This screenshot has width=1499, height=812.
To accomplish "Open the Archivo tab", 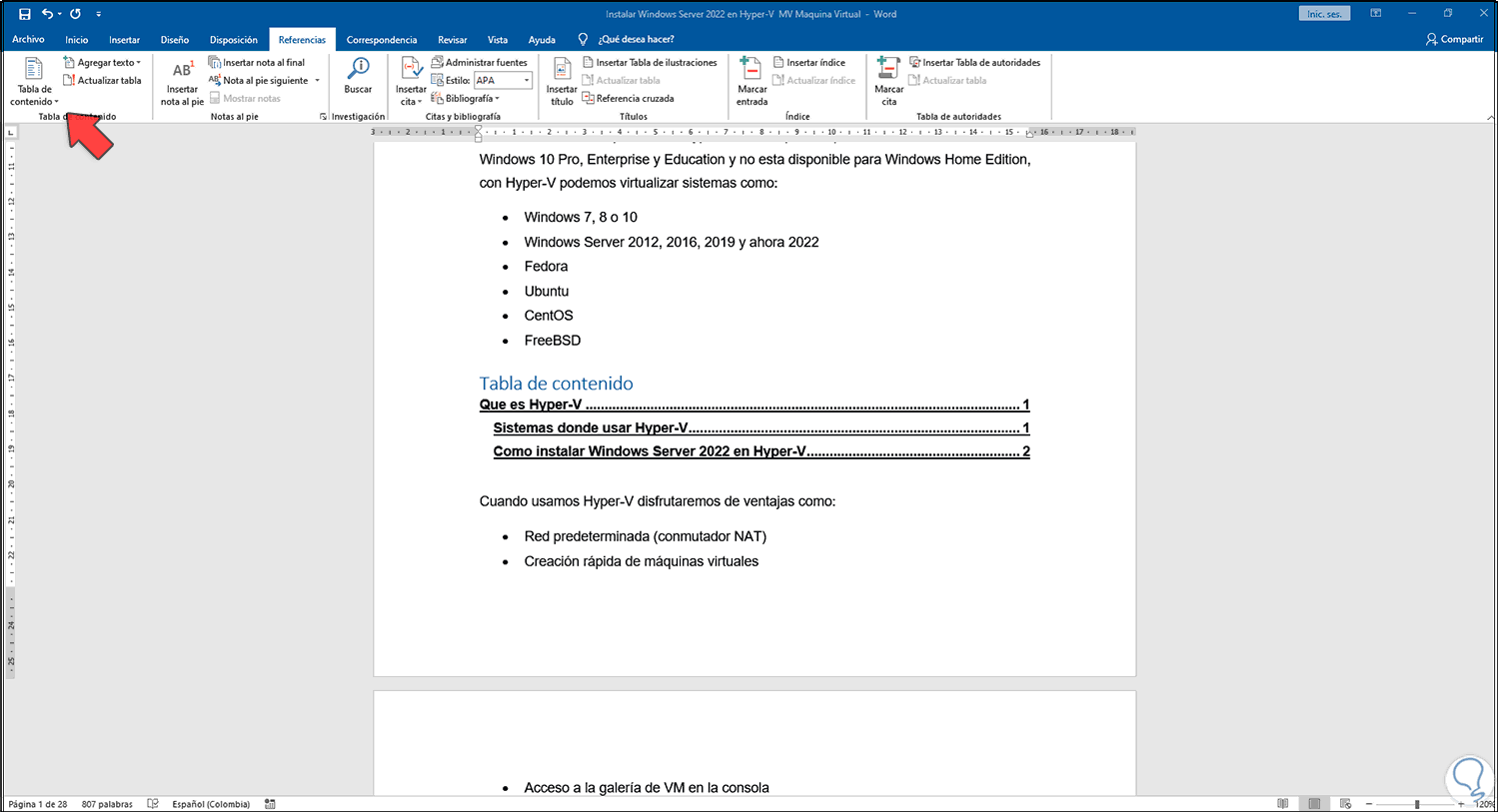I will [28, 39].
